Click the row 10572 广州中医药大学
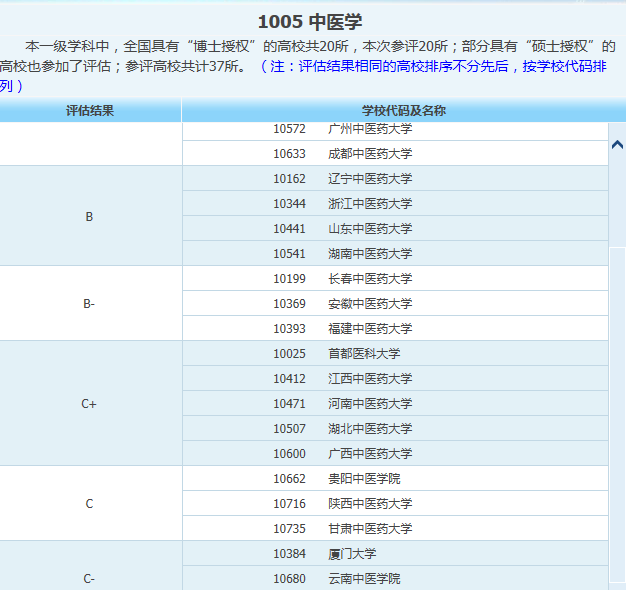This screenshot has width=626, height=593. [x=395, y=129]
